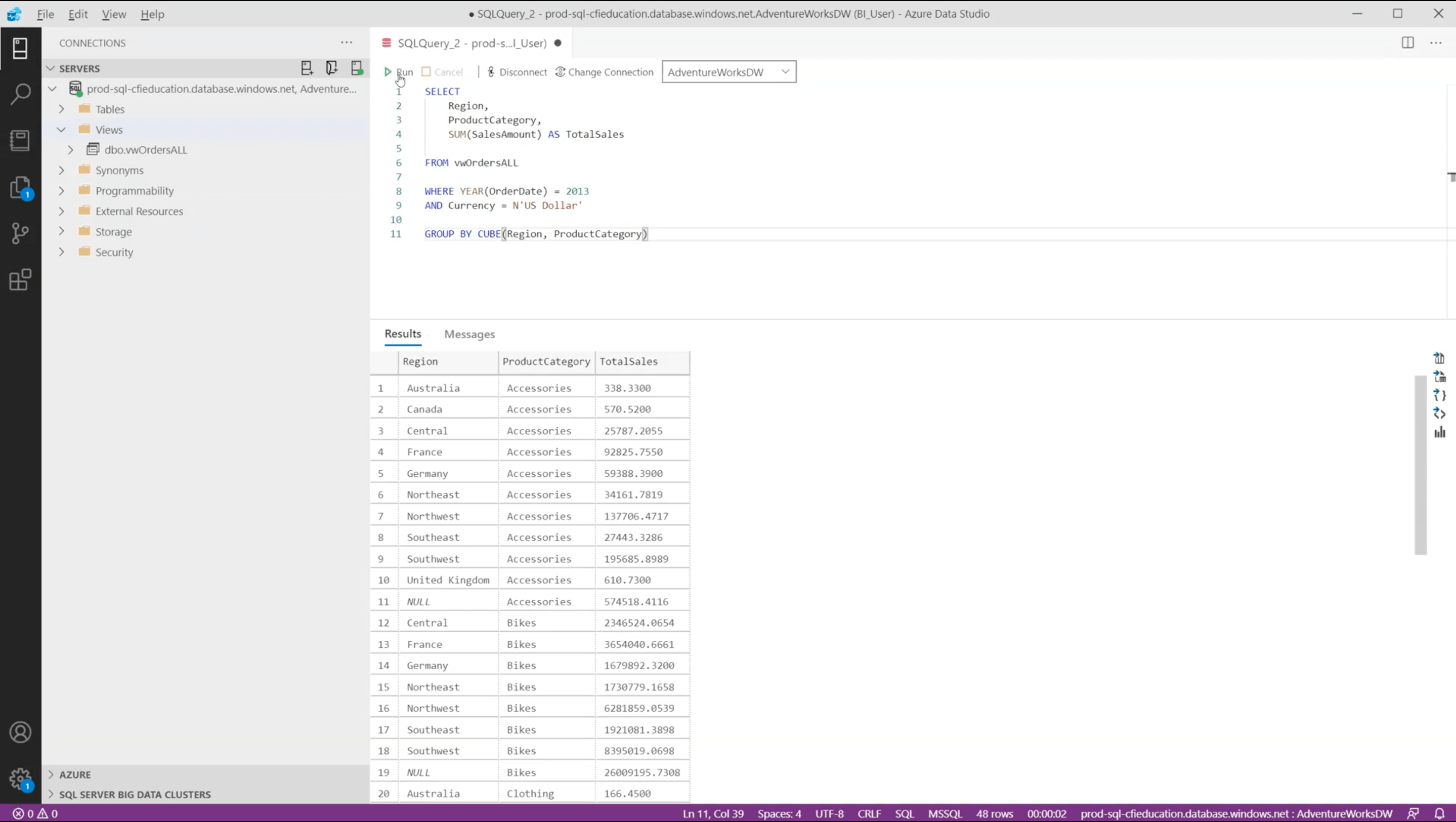This screenshot has width=1456, height=822.
Task: Open the Search view in activity bar
Action: click(20, 94)
